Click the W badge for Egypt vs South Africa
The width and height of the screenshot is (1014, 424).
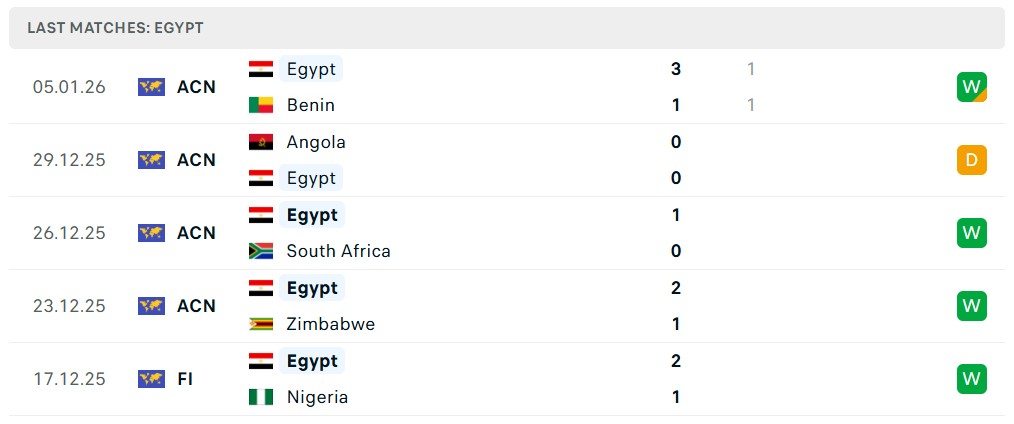(971, 233)
